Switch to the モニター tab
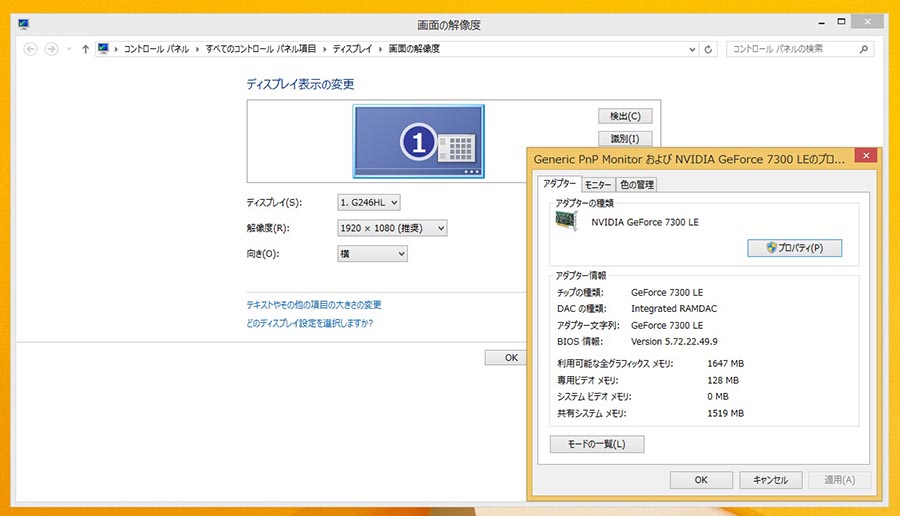 pyautogui.click(x=598, y=184)
